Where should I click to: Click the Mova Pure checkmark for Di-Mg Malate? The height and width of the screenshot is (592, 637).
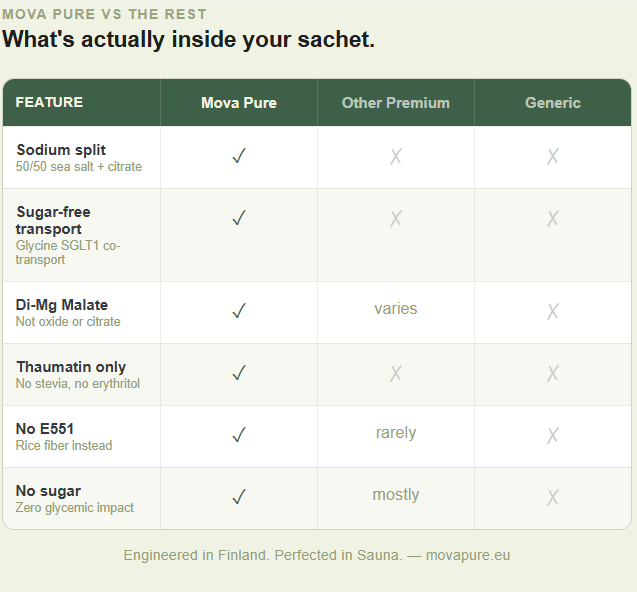click(x=239, y=311)
